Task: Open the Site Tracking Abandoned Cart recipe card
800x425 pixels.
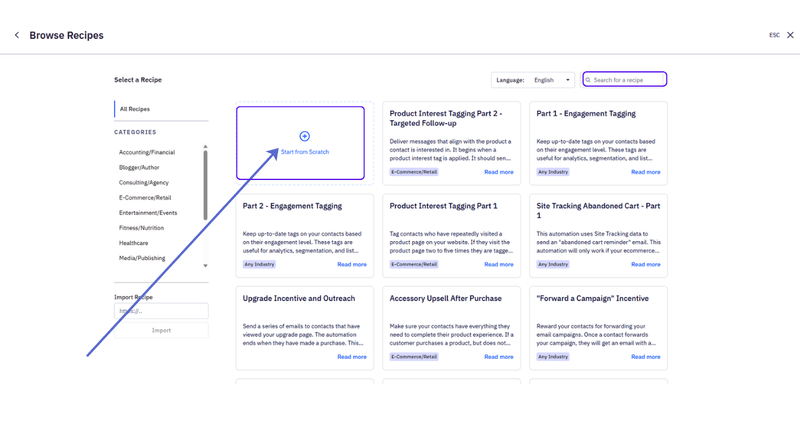Action: tap(598, 236)
